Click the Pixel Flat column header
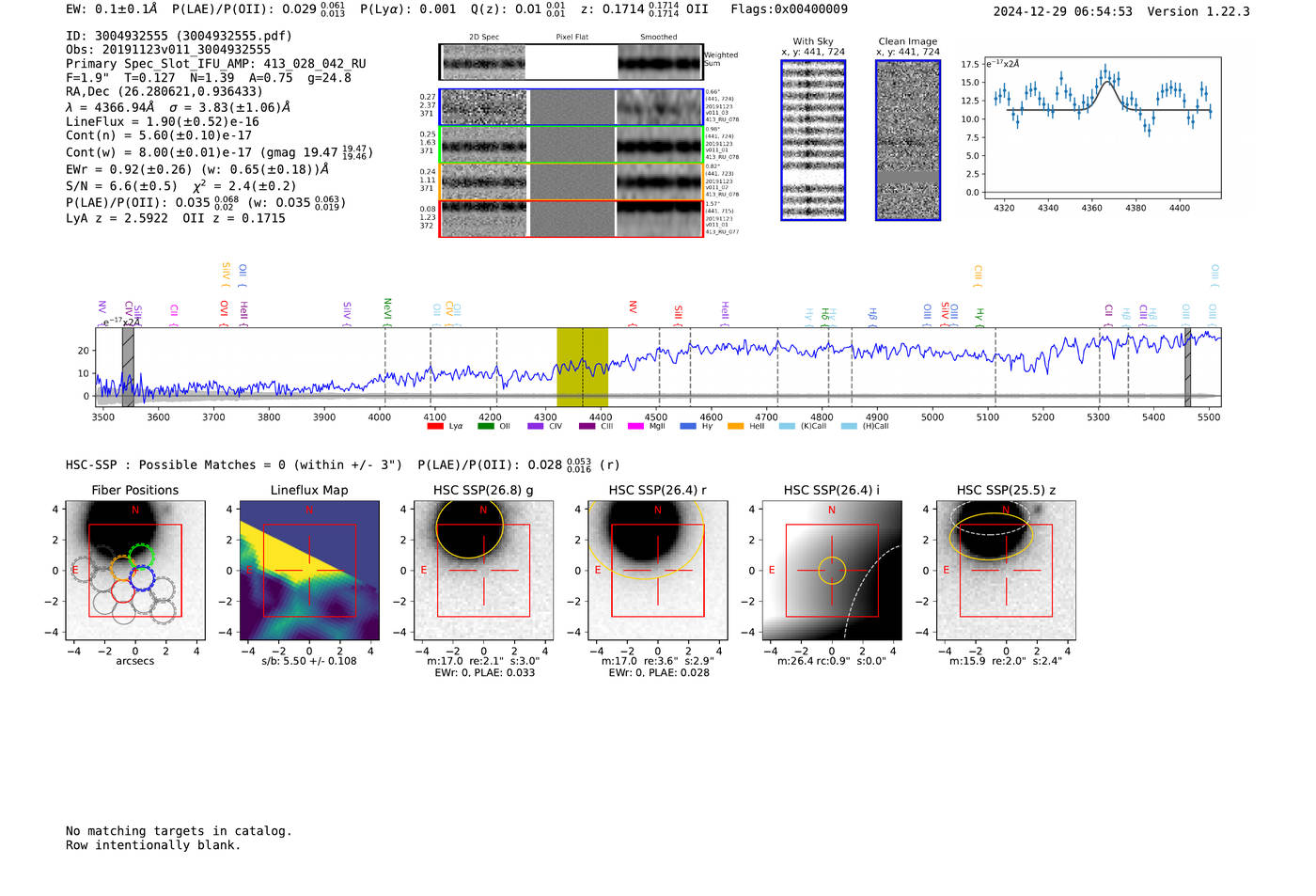 [x=572, y=38]
